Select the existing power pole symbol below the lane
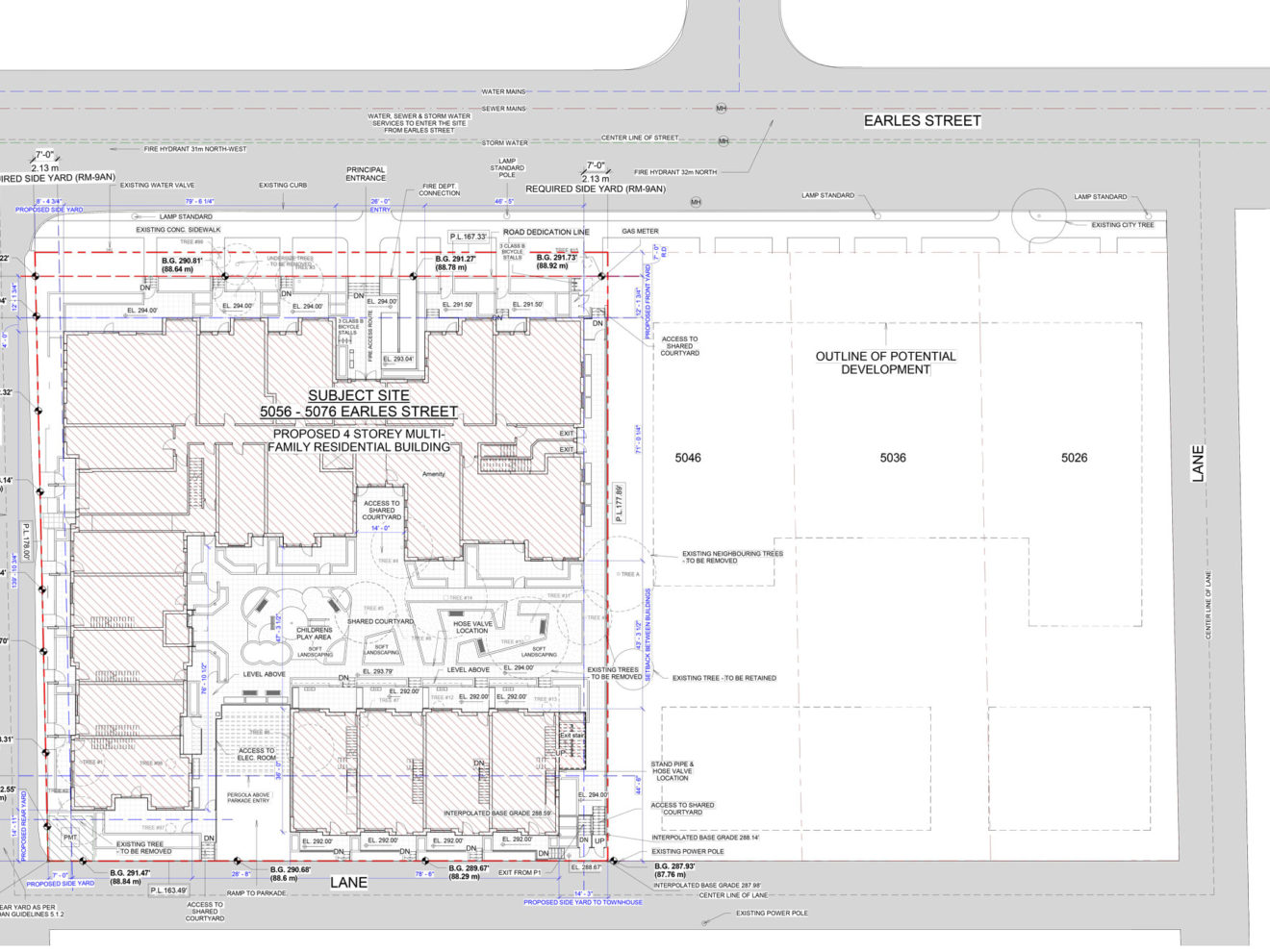The image size is (1270, 952). click(705, 922)
